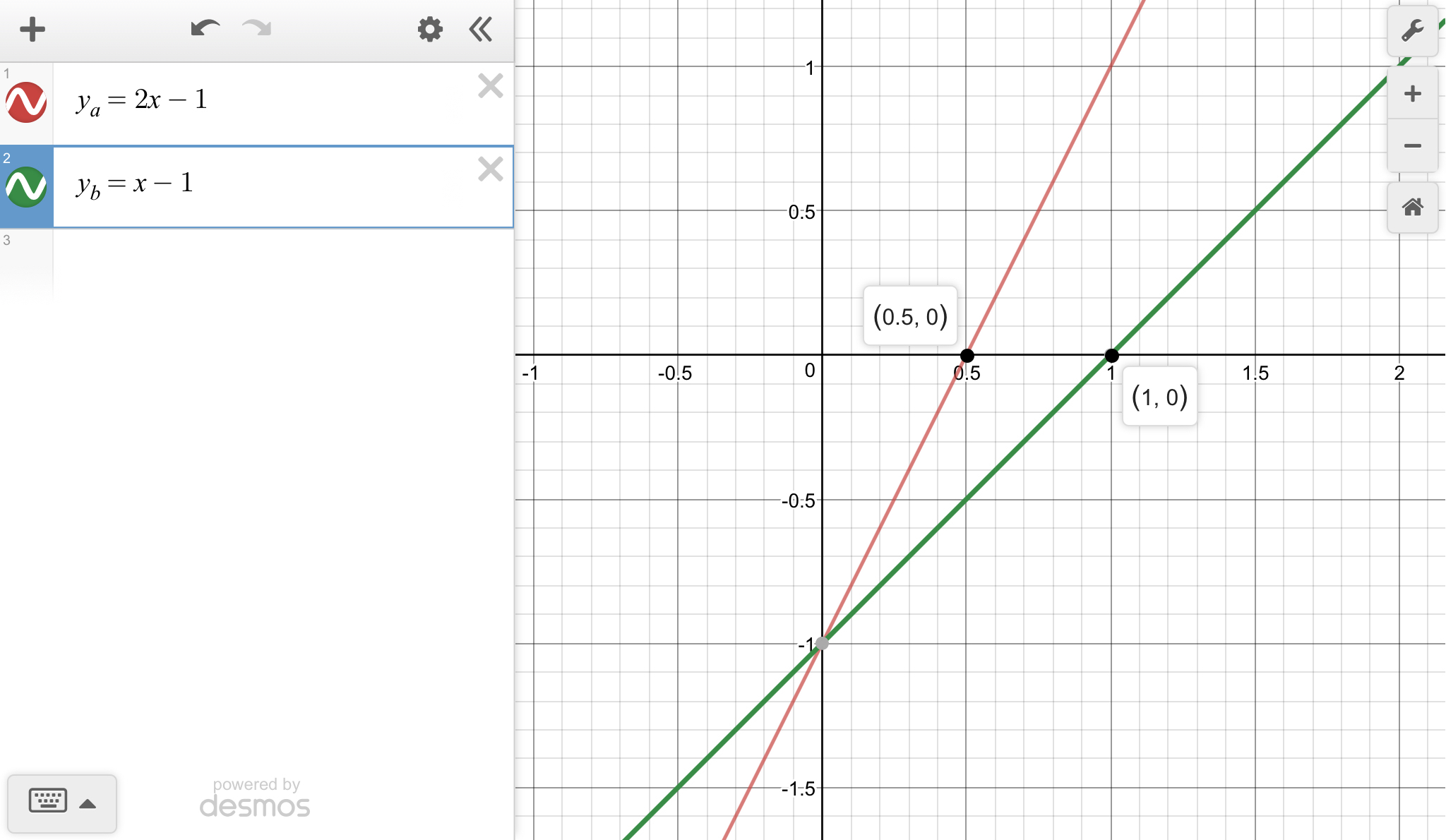Viewport: 1446px width, 840px height.
Task: Collapse the expression list panel
Action: click(x=481, y=30)
